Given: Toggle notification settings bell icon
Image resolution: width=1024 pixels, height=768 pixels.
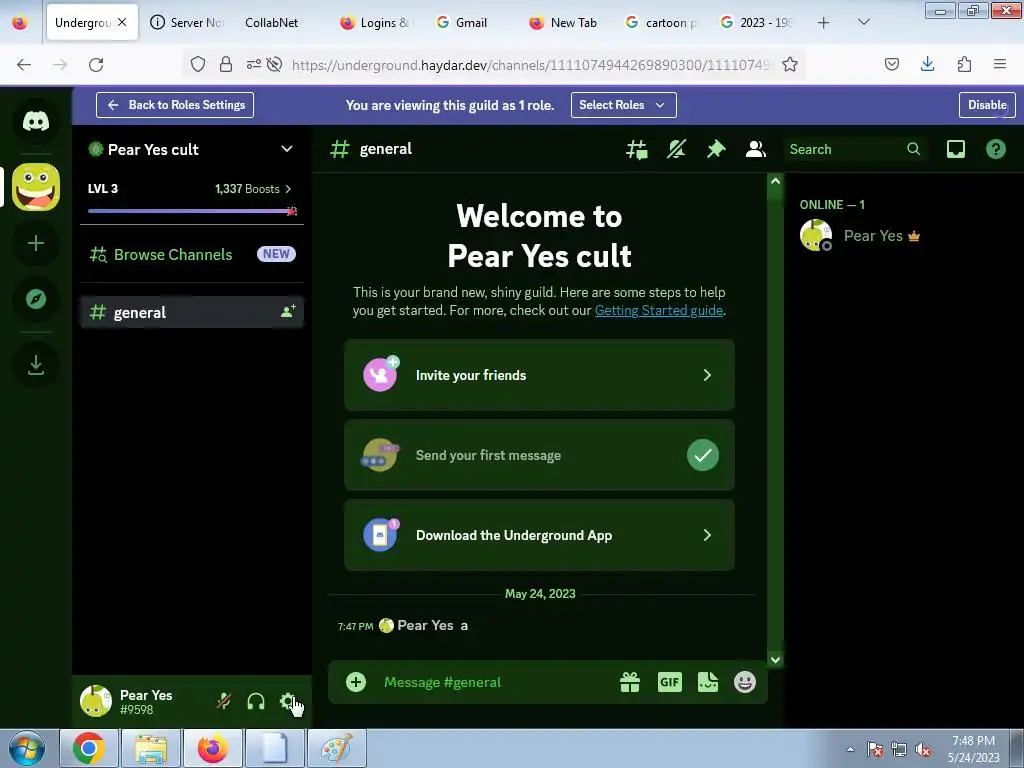Looking at the screenshot, I should [676, 150].
